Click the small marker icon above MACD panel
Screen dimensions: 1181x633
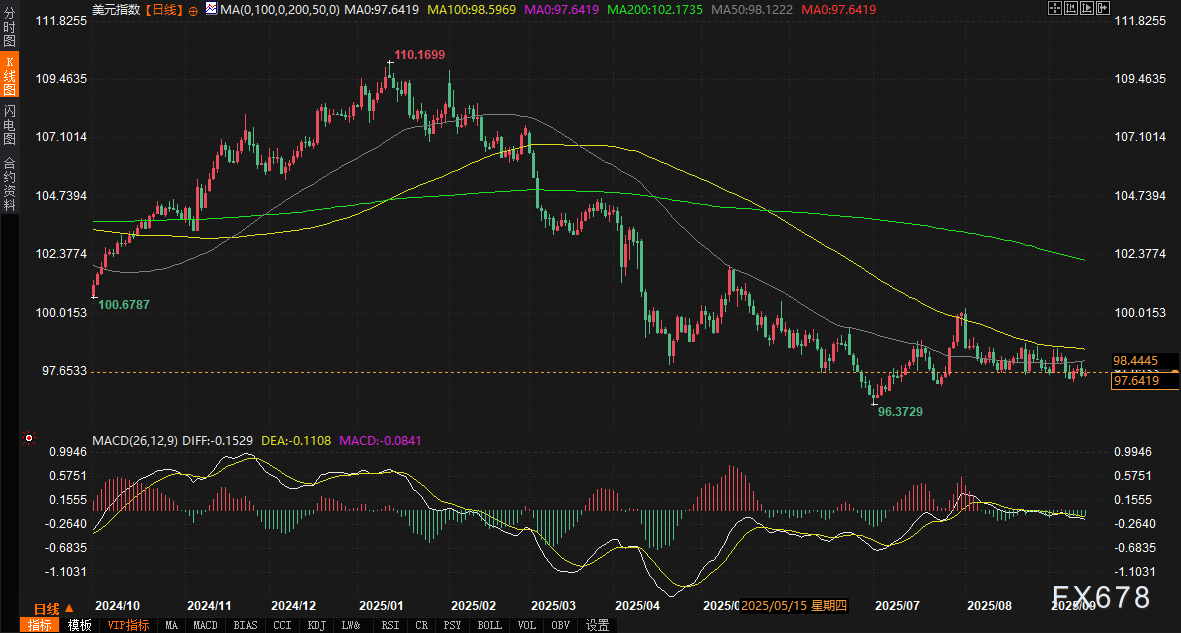click(x=29, y=437)
